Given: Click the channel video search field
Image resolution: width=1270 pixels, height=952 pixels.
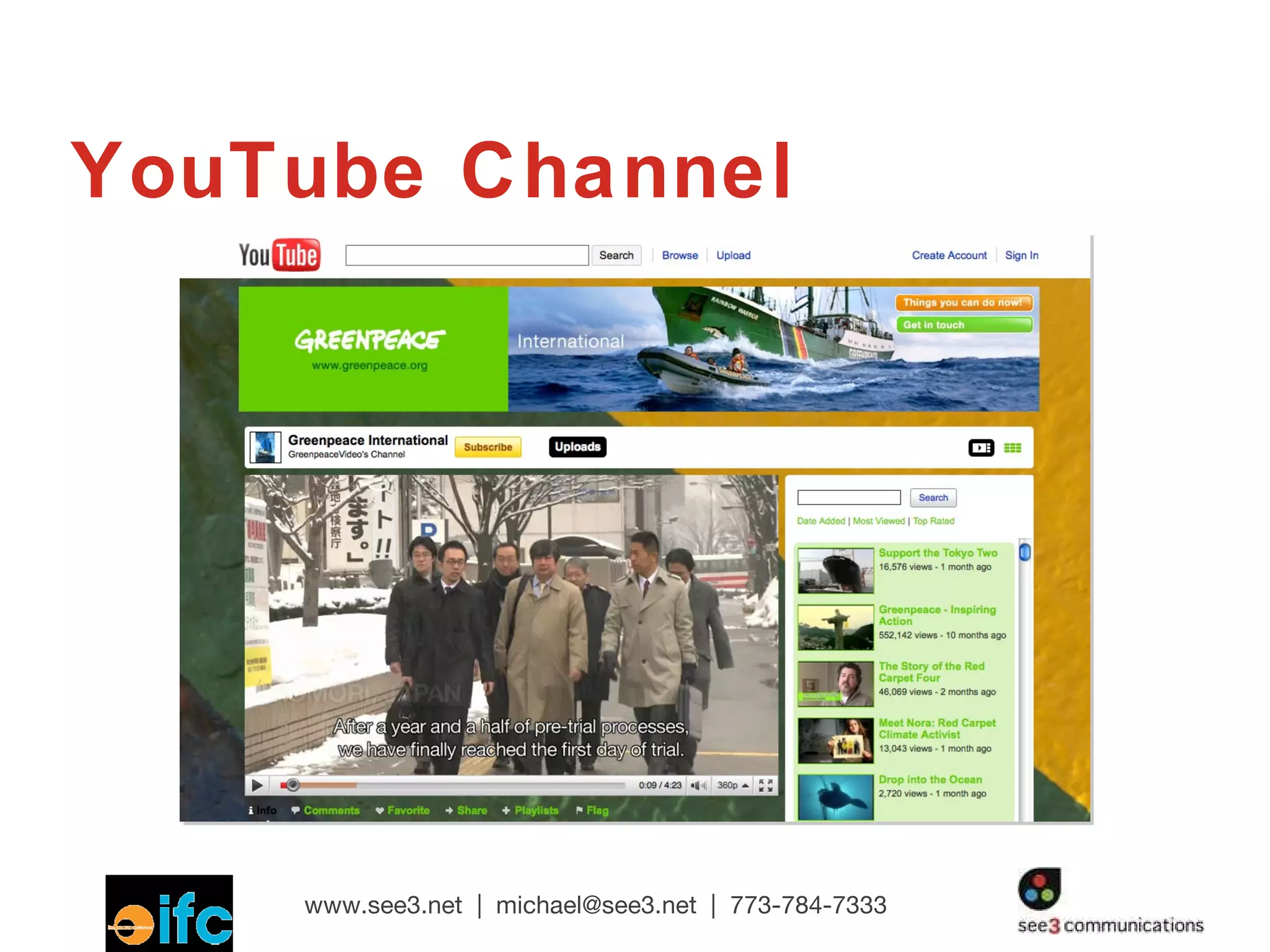Looking at the screenshot, I should [x=848, y=498].
